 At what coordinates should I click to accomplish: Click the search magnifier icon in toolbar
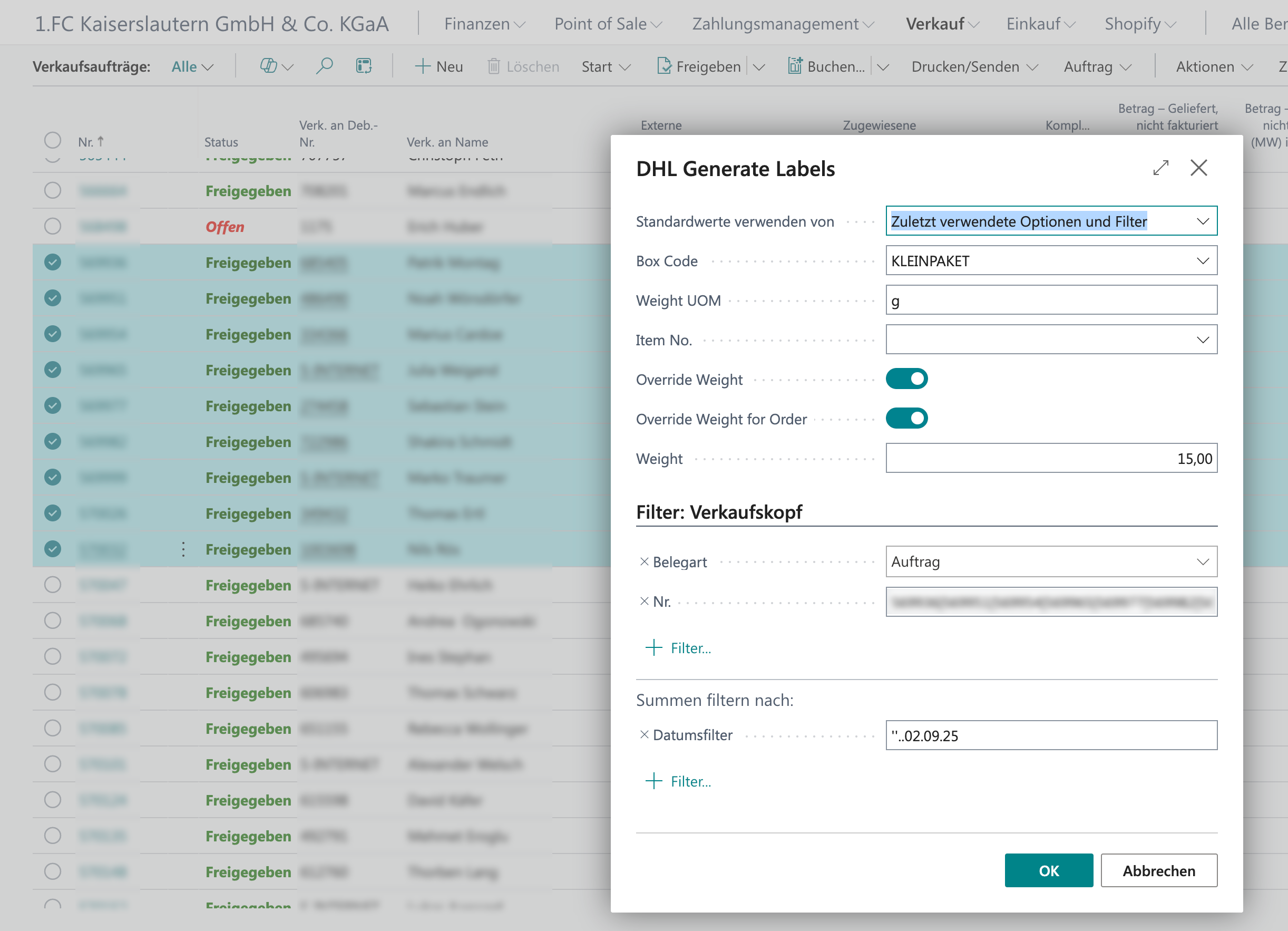click(x=324, y=66)
